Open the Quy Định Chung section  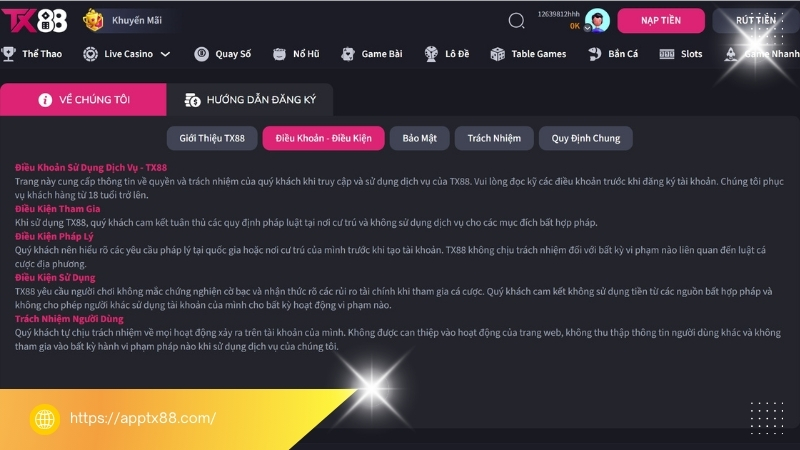(586, 138)
